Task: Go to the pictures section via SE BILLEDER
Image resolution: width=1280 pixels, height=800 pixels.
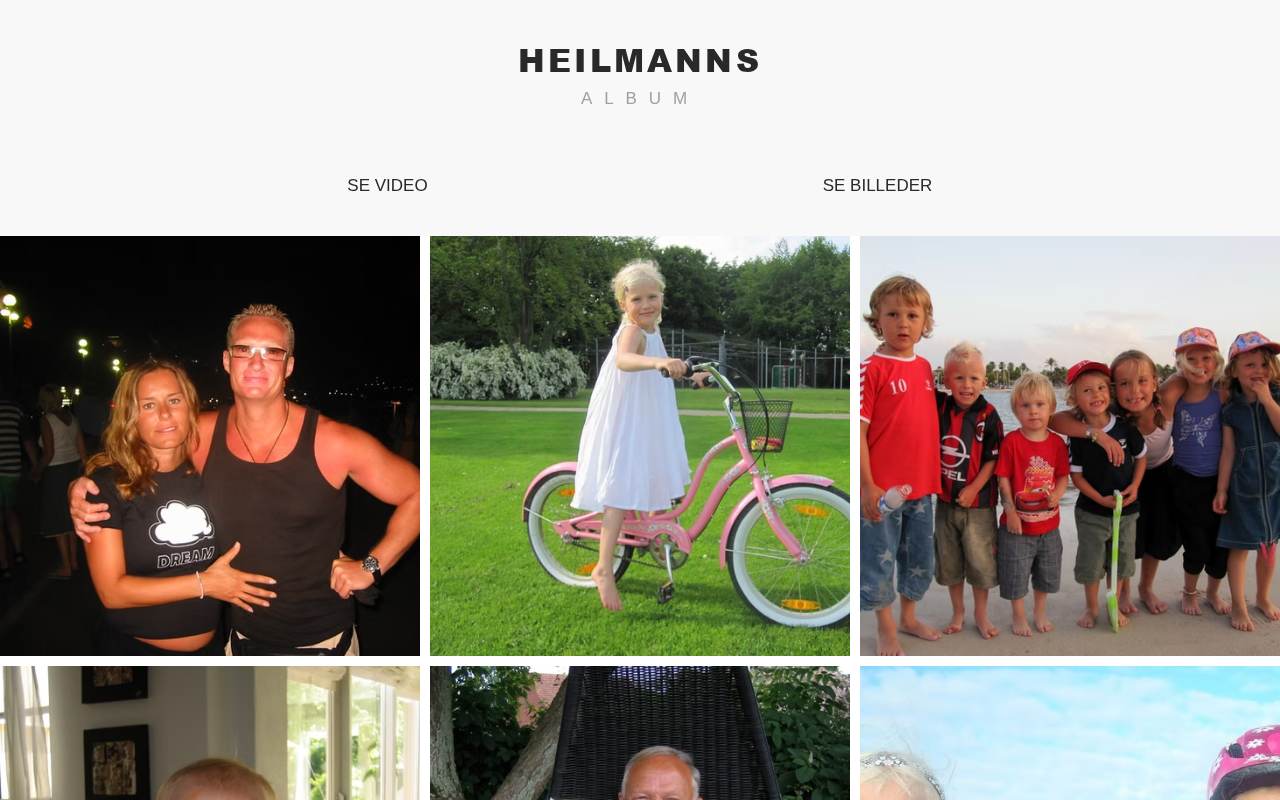Action: [877, 185]
